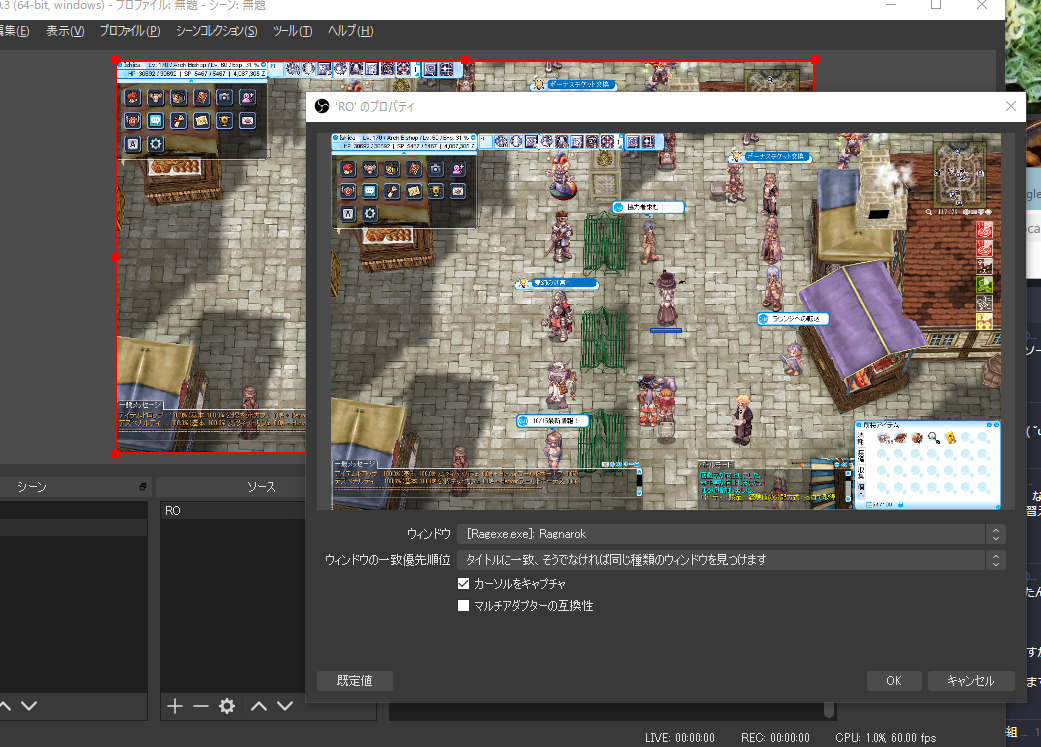The width and height of the screenshot is (1041, 747).
Task: Toggle the カーソルをキャプチャ checkbox
Action: pos(463,584)
